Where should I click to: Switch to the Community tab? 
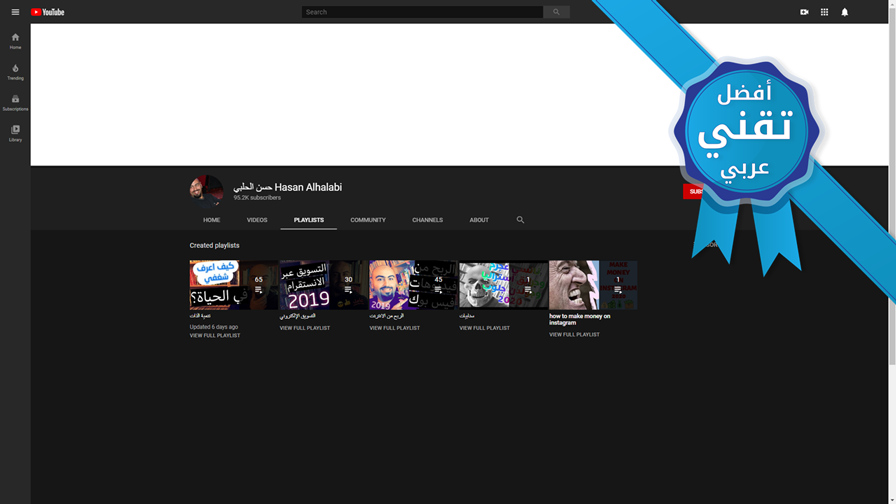click(x=368, y=220)
